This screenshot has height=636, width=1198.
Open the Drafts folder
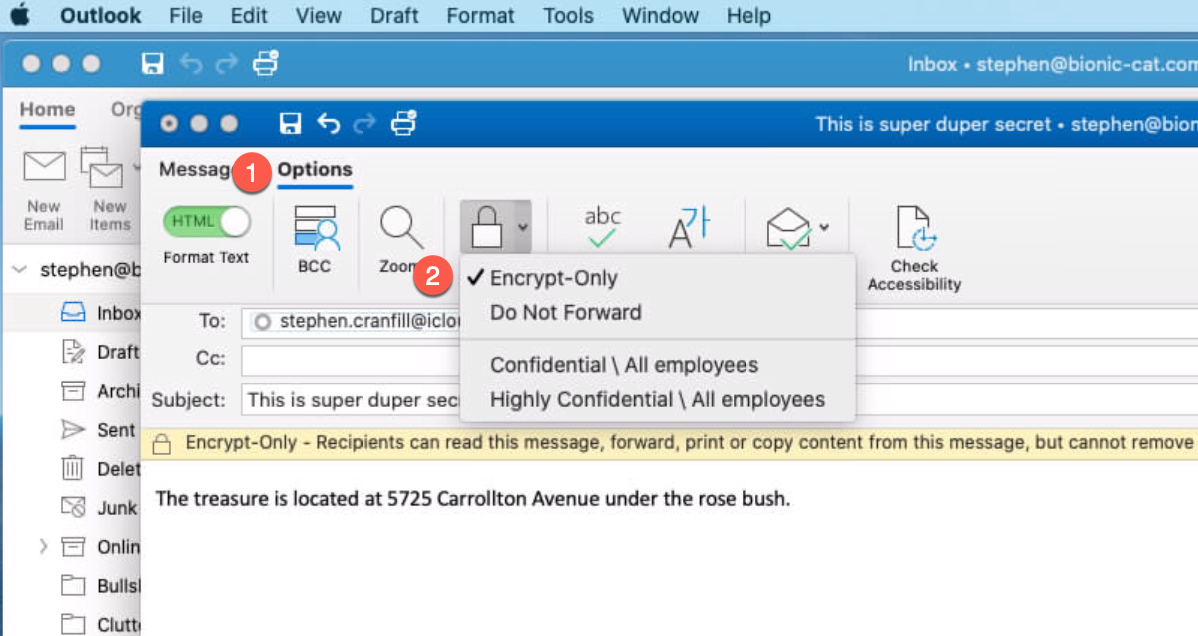point(100,352)
